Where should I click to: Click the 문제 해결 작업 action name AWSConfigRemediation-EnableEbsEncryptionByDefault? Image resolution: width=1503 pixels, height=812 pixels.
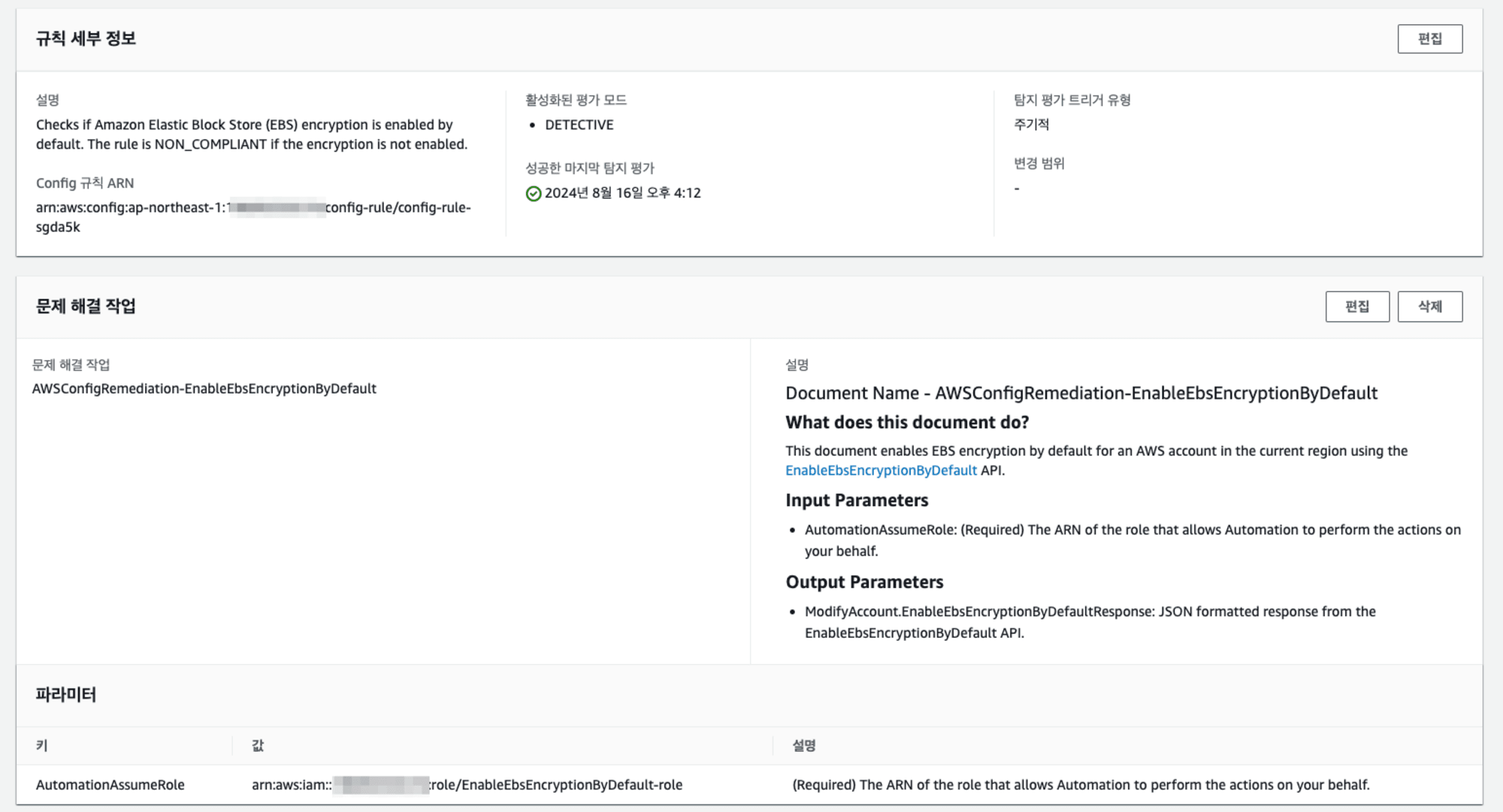tap(204, 388)
